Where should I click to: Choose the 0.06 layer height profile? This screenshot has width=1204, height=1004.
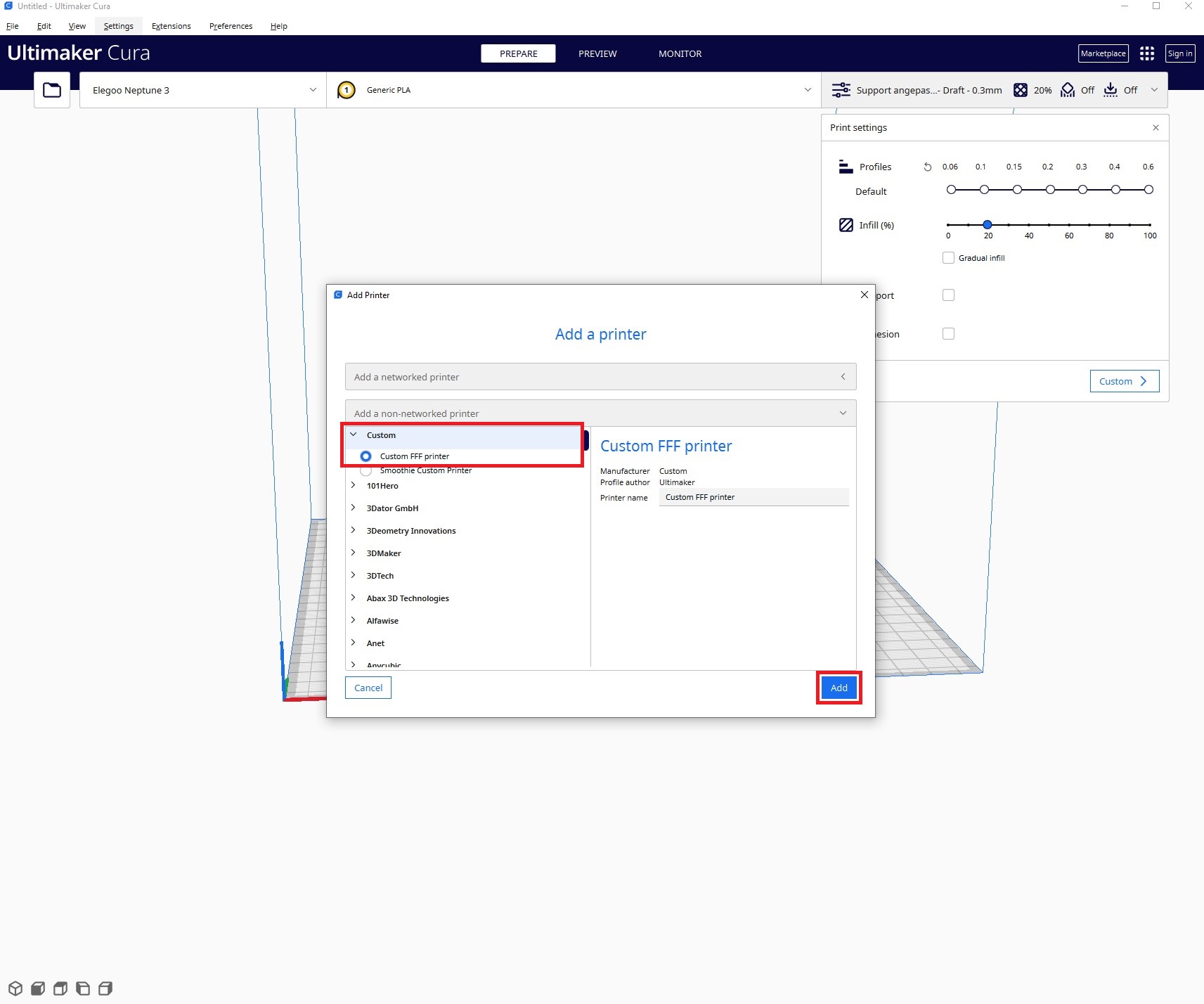951,190
